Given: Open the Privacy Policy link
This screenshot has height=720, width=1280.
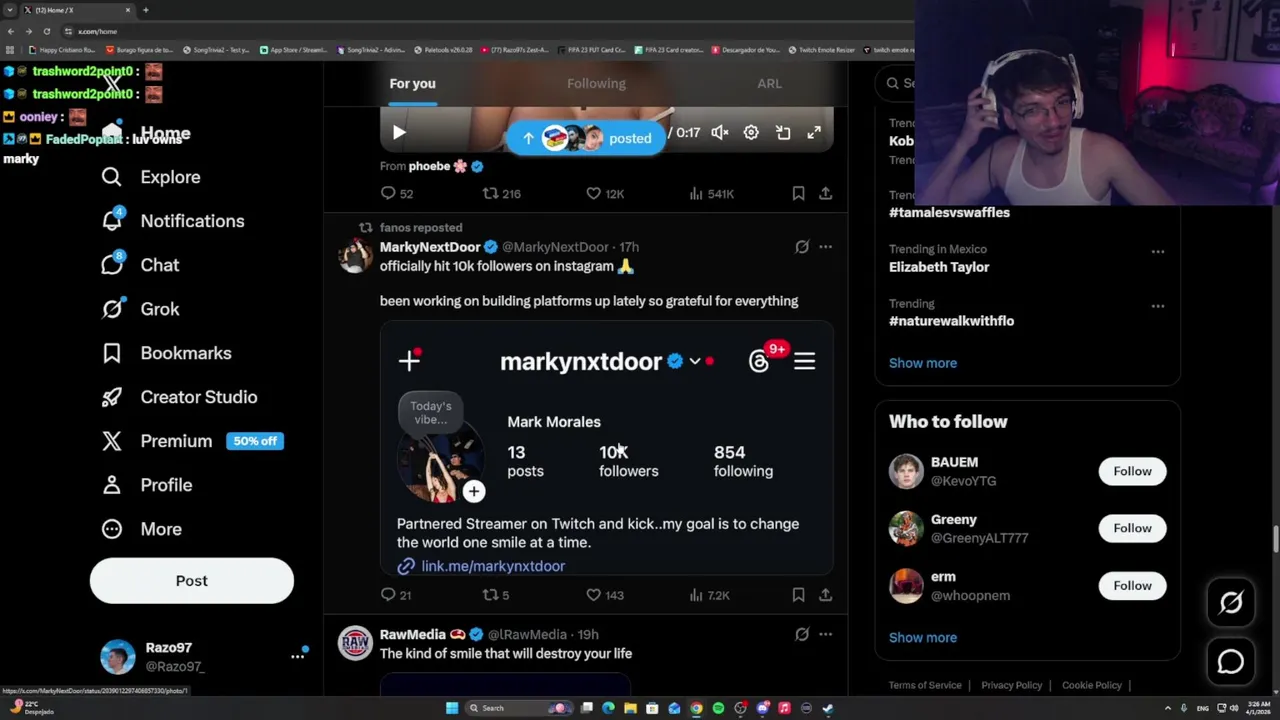Looking at the screenshot, I should point(1011,685).
